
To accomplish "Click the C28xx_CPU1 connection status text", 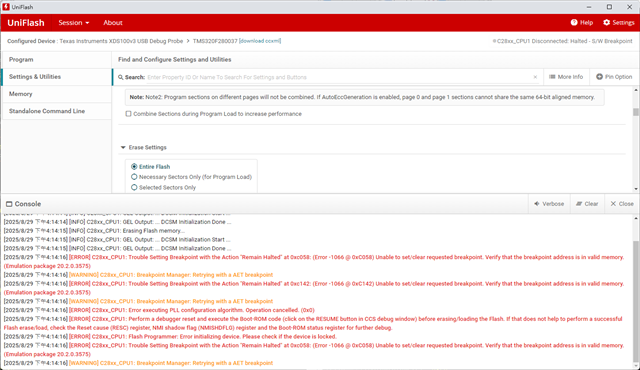I will pos(562,41).
